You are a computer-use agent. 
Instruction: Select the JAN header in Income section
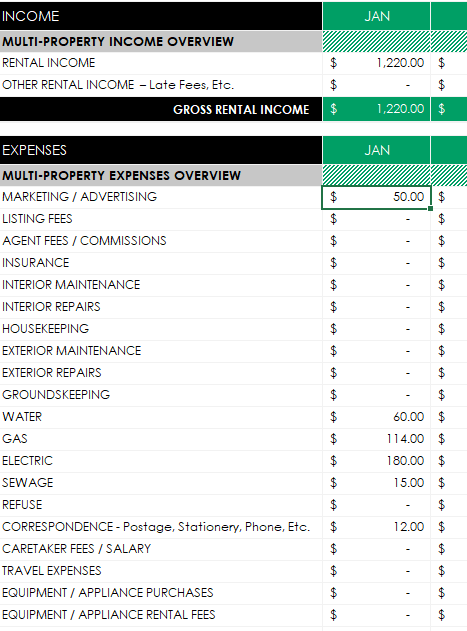click(x=376, y=16)
